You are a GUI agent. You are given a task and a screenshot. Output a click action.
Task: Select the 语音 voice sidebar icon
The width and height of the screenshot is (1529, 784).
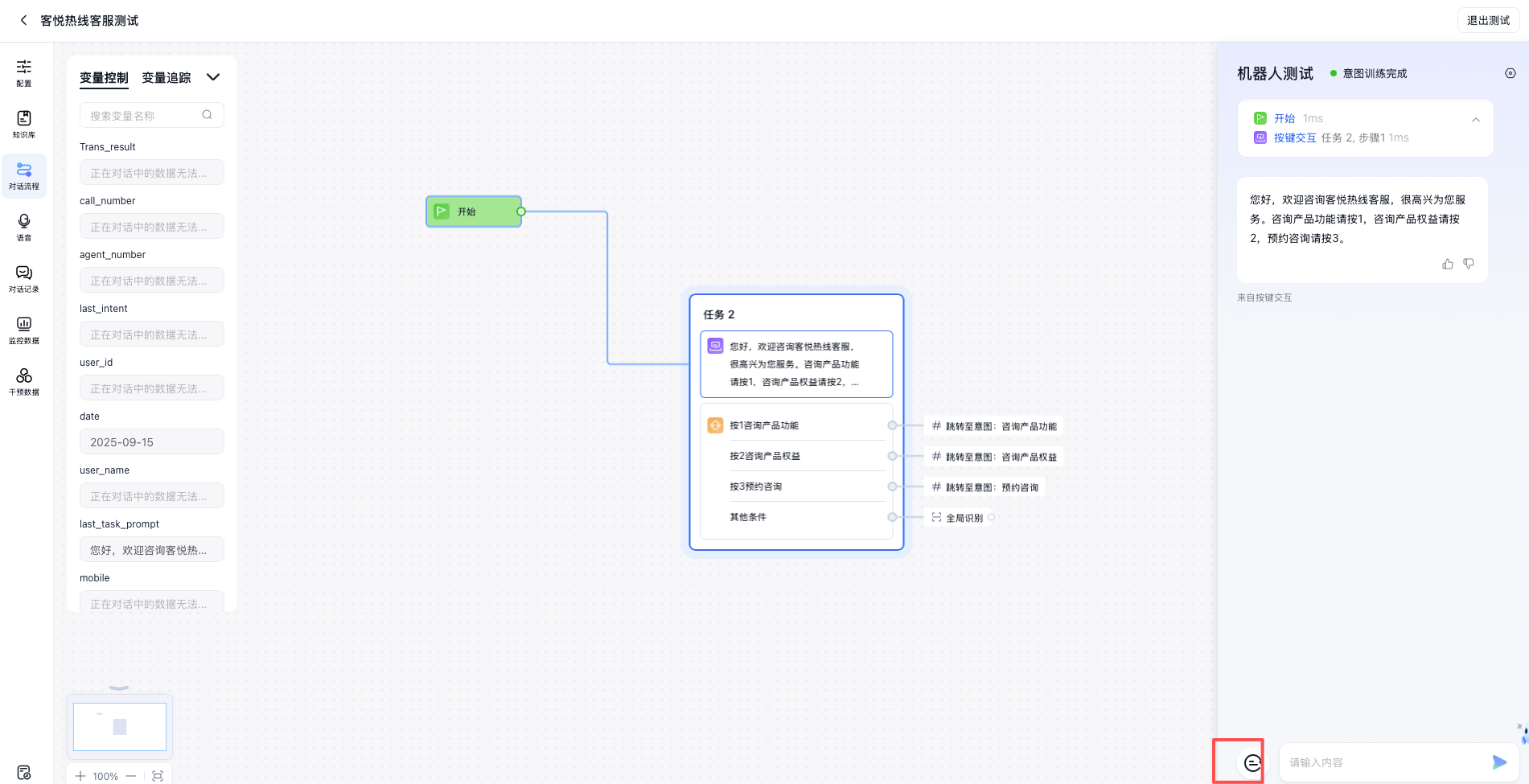[x=24, y=227]
